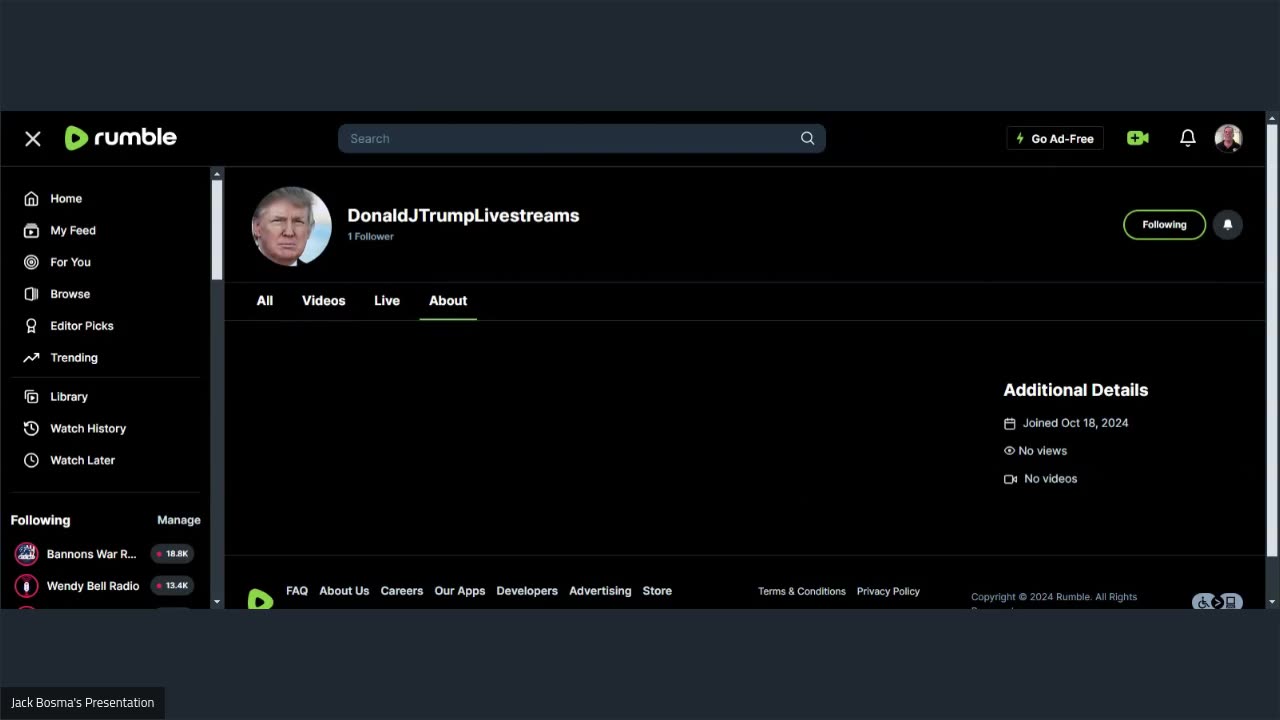Open the user profile avatar menu
The height and width of the screenshot is (720, 1280).
click(1228, 139)
